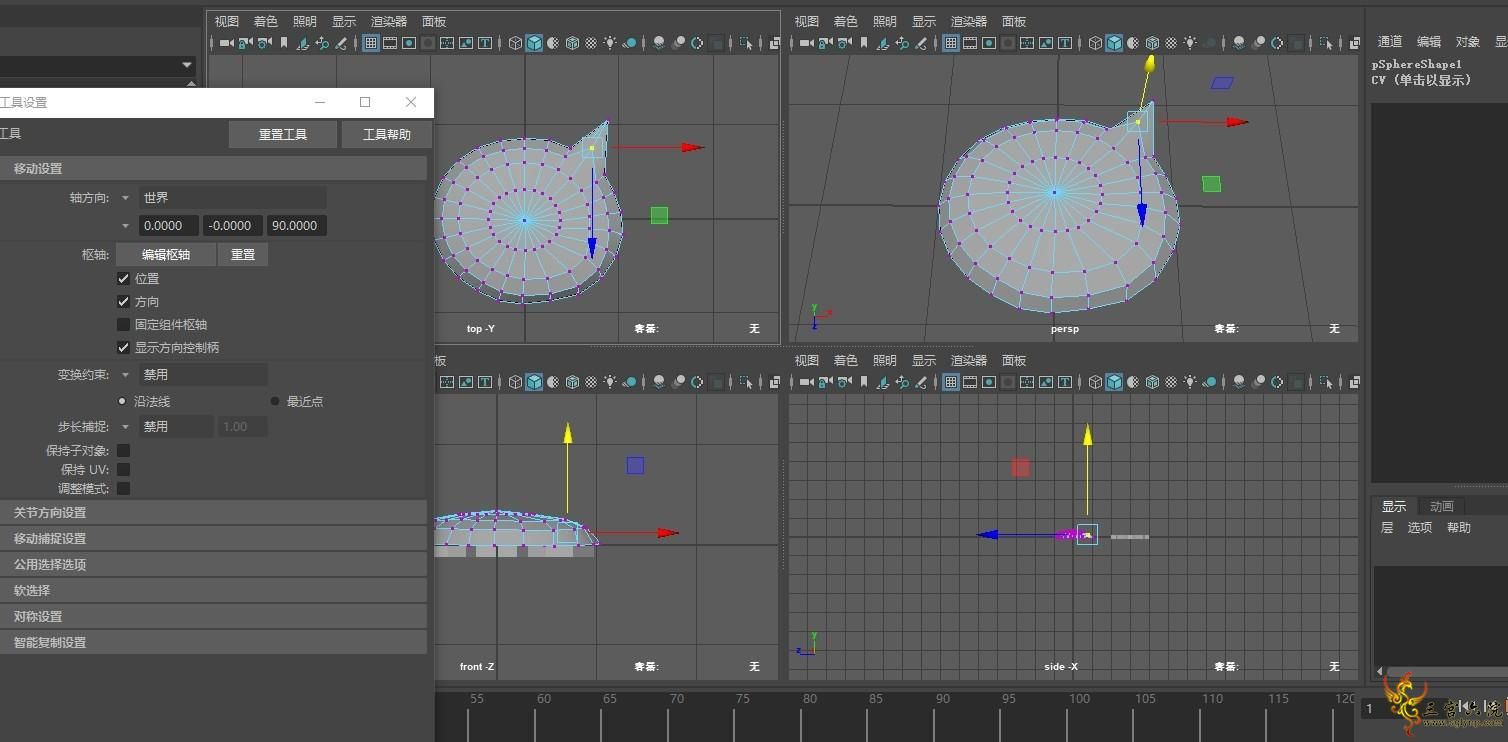
Task: Toggle the 方向 checkbox
Action: pyautogui.click(x=124, y=301)
